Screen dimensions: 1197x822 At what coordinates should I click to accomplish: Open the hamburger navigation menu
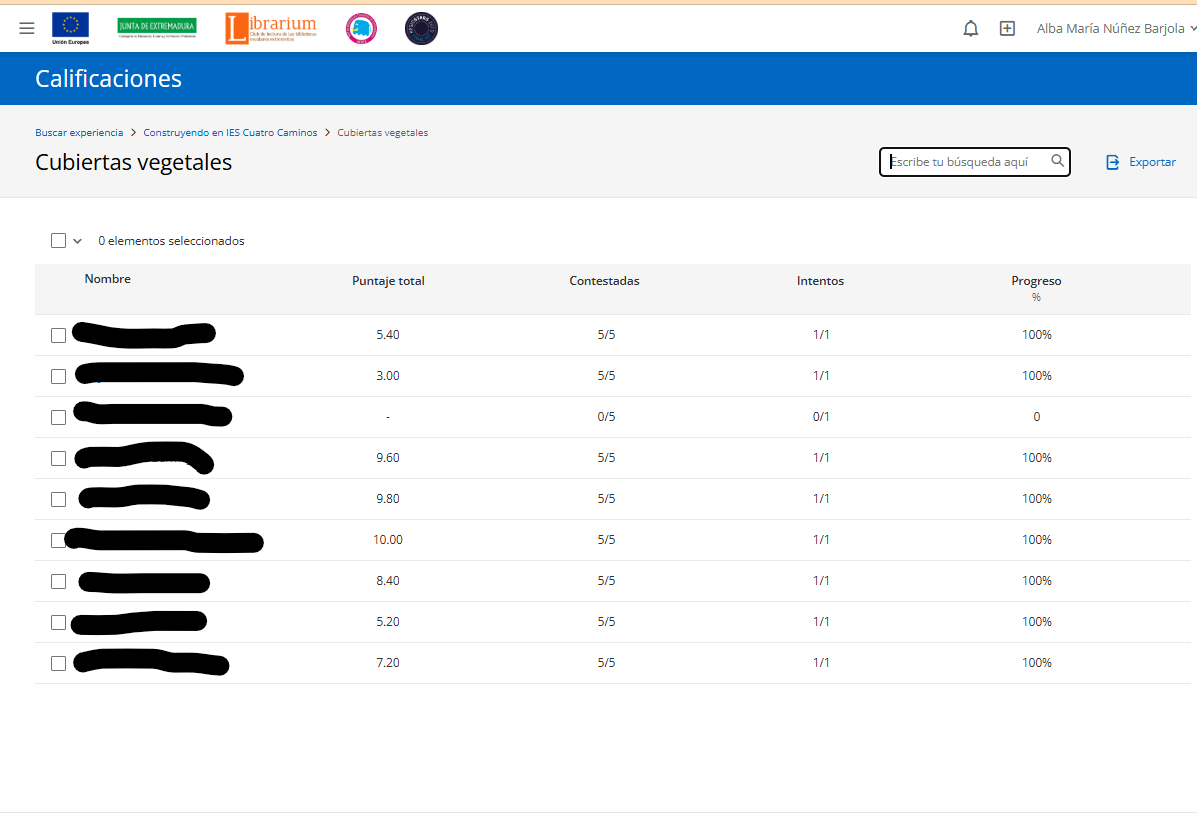(27, 28)
